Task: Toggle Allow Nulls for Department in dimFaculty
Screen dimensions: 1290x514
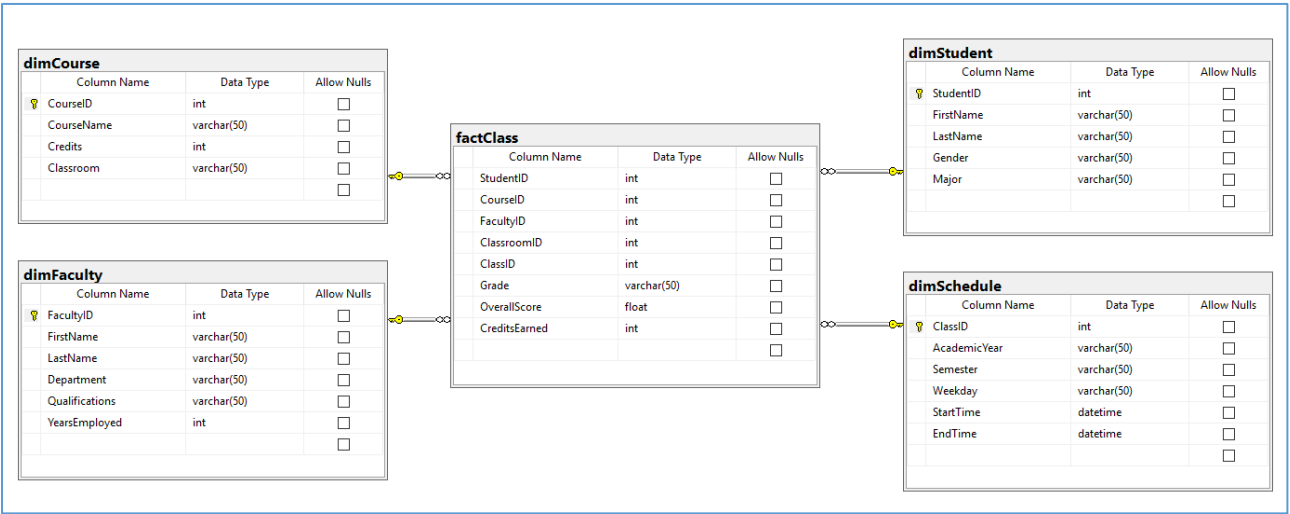Action: point(343,380)
